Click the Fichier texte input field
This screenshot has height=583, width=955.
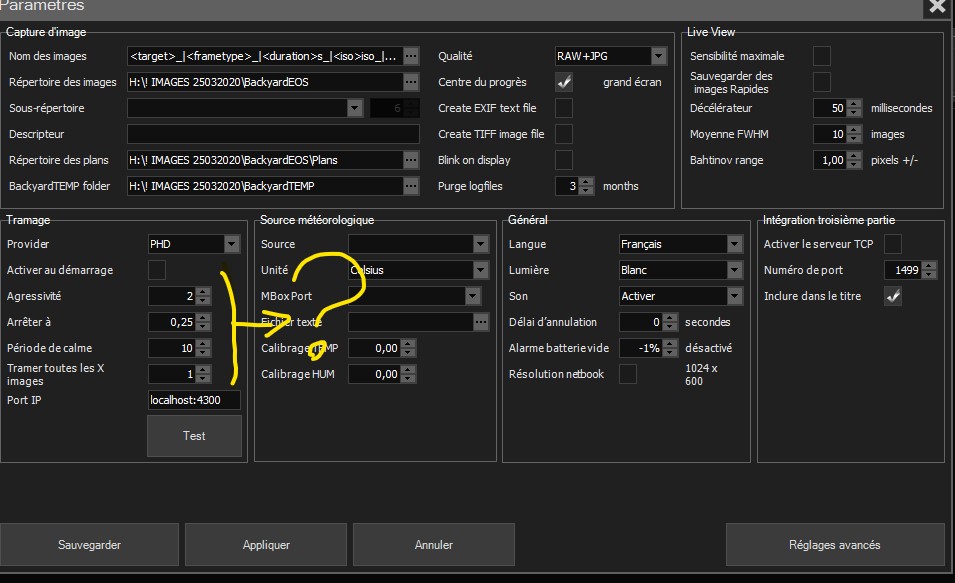tap(411, 322)
